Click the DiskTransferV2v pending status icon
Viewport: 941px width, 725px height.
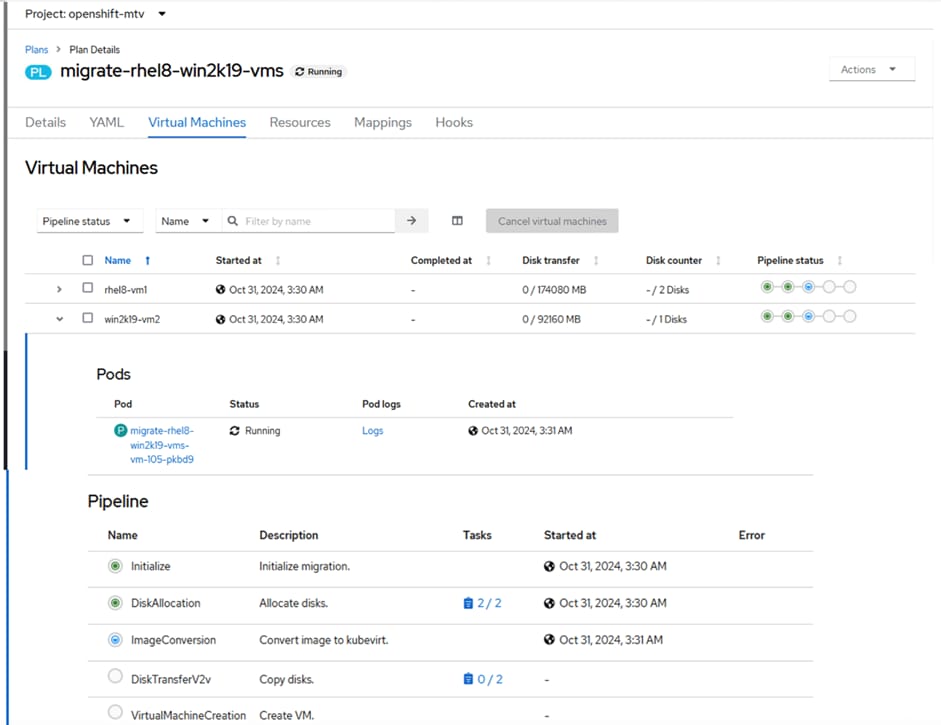click(x=115, y=676)
